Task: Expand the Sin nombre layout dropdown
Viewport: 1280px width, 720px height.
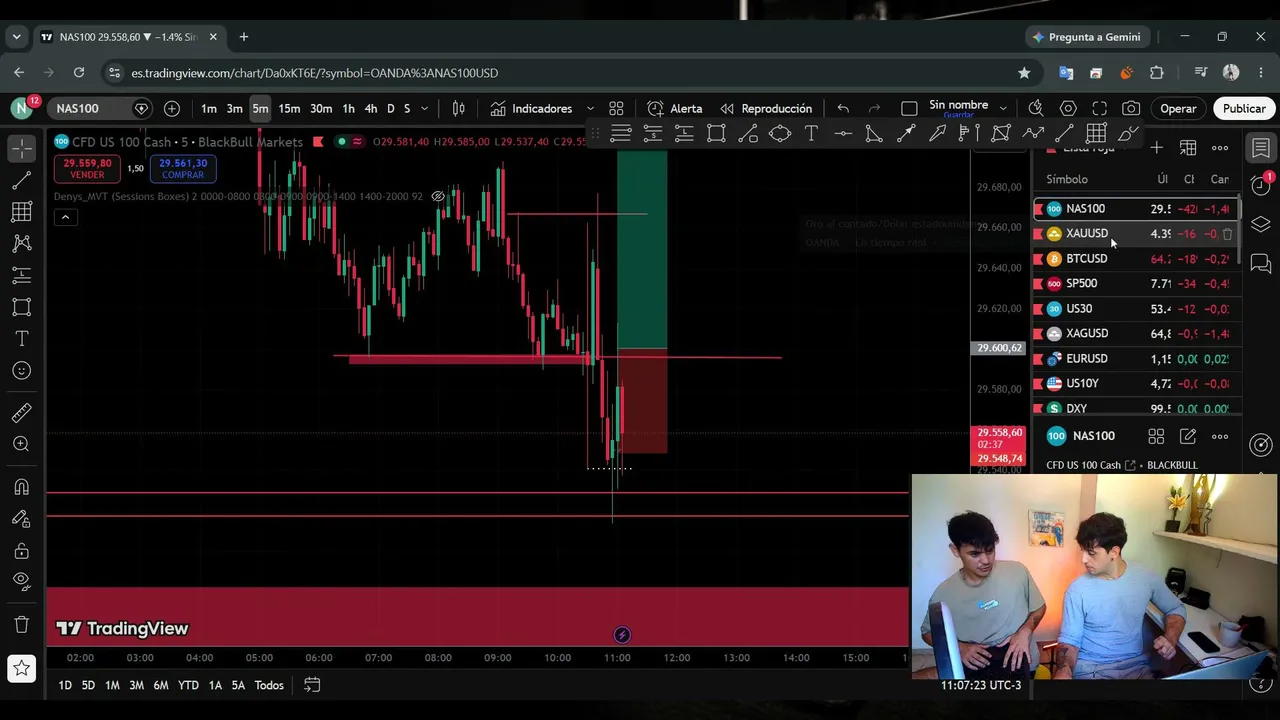Action: click(x=1004, y=108)
